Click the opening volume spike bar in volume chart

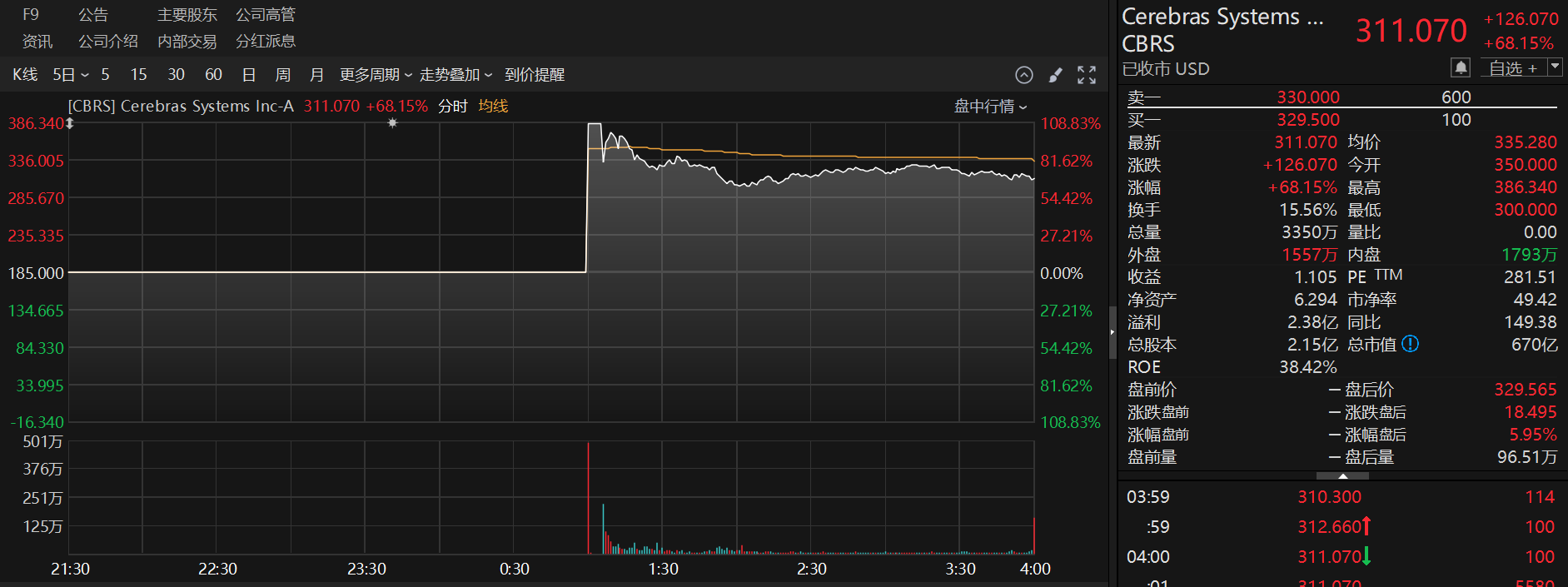[588, 498]
